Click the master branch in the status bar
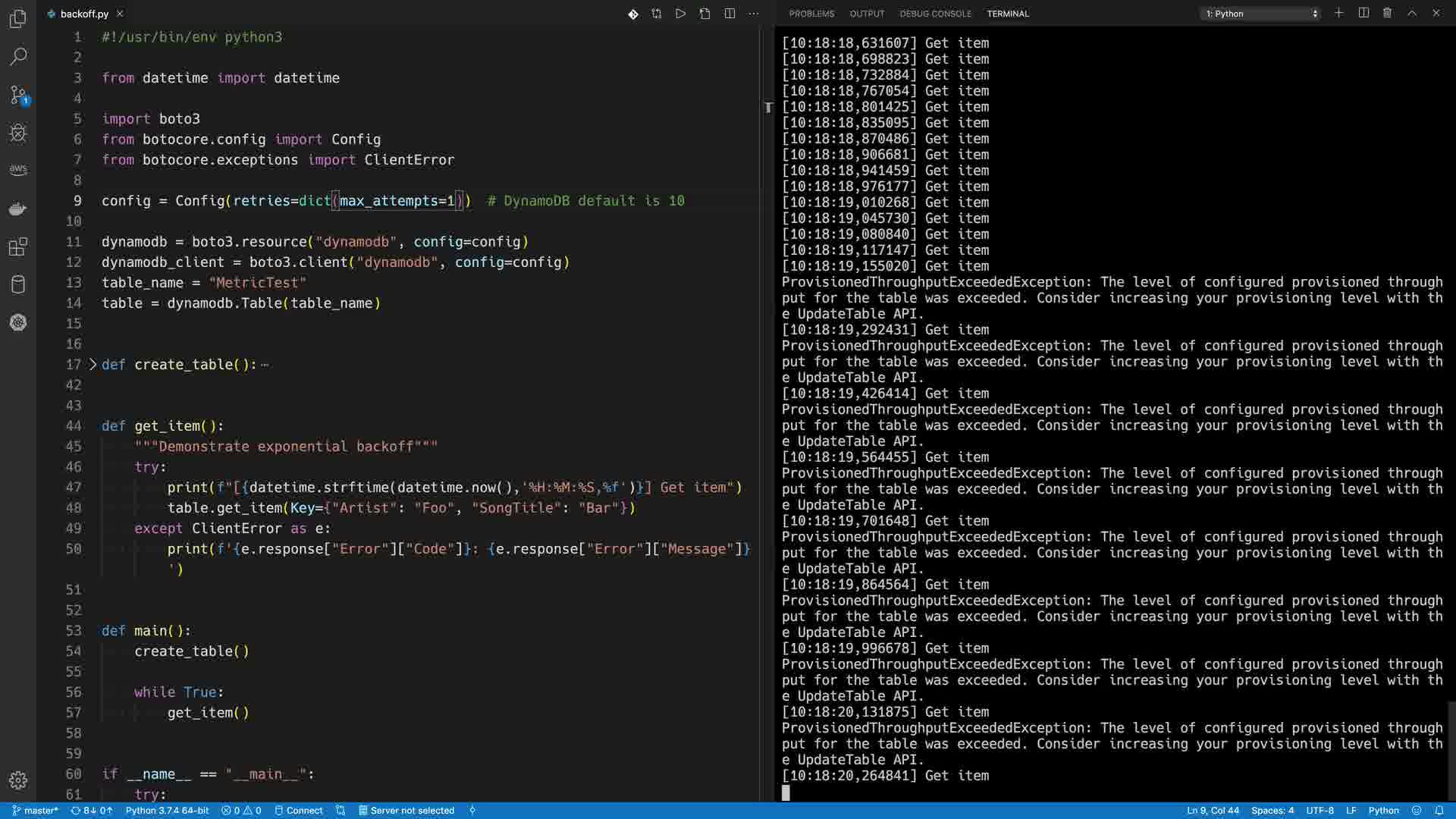Screen dimensions: 1456x819 [x=36, y=811]
